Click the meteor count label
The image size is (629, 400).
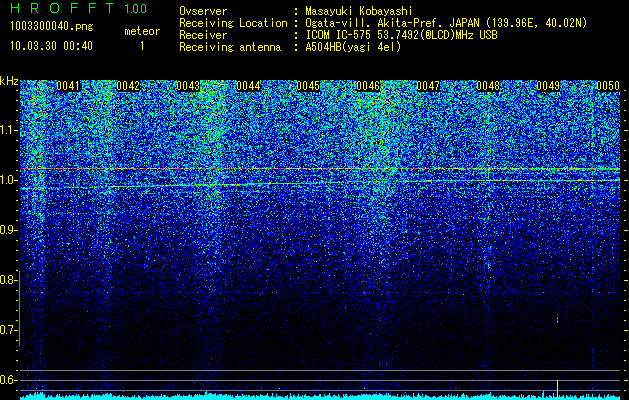coord(142,31)
